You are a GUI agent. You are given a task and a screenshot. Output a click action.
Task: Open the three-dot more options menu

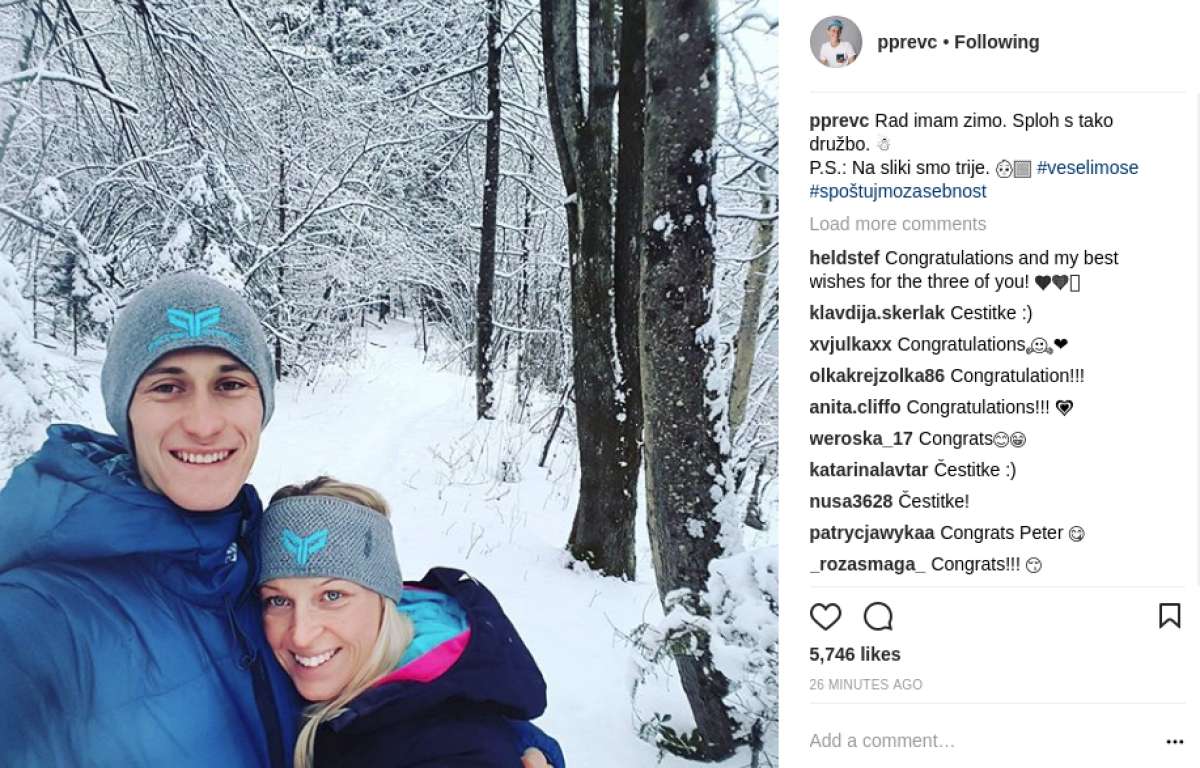[1174, 742]
